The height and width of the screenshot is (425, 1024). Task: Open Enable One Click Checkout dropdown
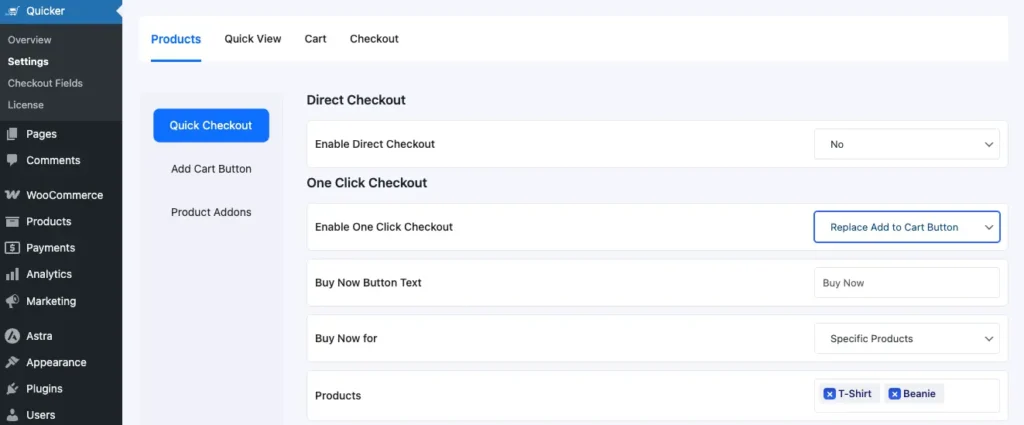coord(906,227)
